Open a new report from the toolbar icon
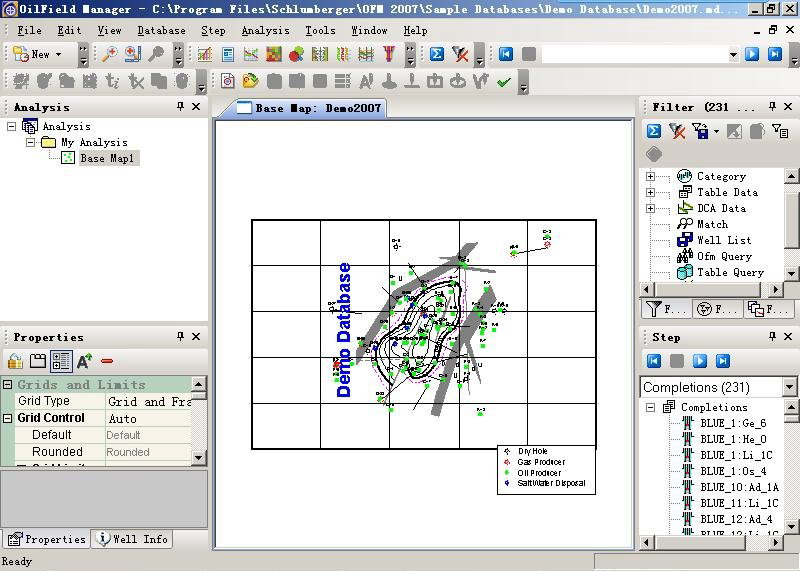Image resolution: width=800 pixels, height=571 pixels. [x=228, y=54]
